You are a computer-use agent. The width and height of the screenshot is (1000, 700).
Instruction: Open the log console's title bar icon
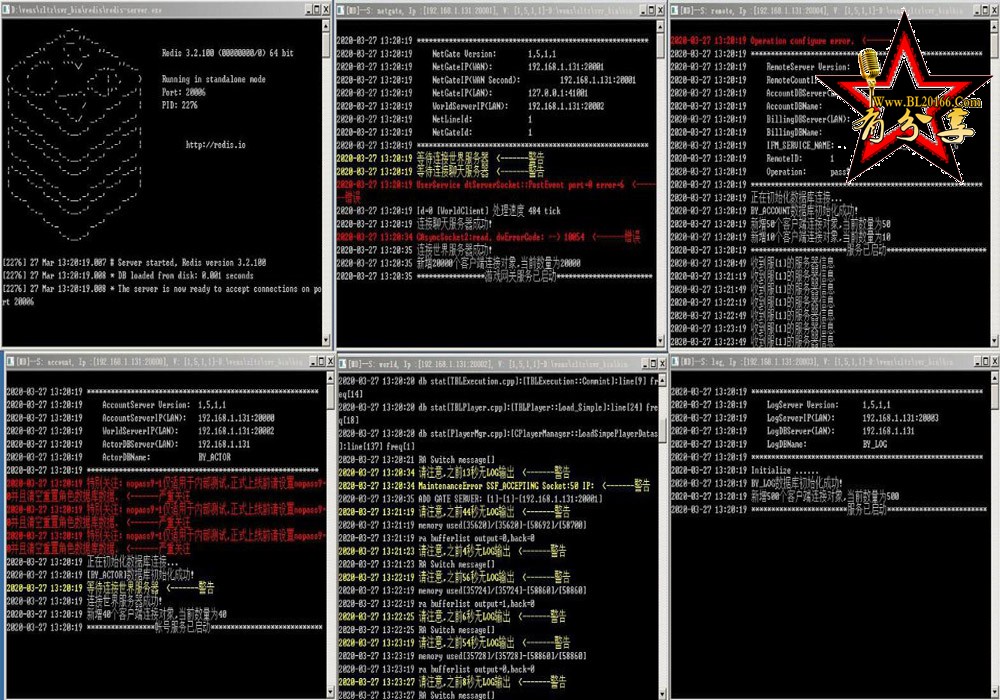[x=676, y=361]
